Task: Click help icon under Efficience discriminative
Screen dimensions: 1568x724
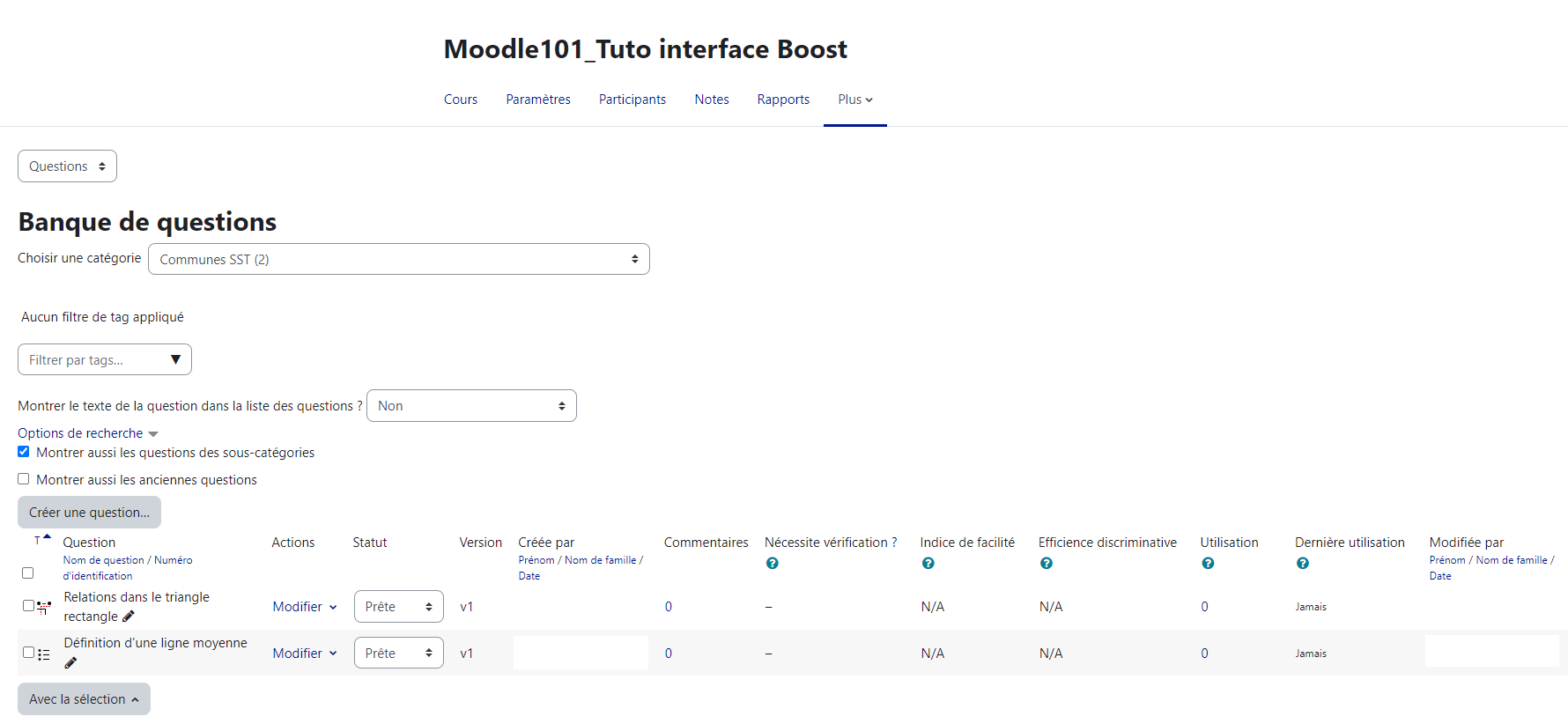Action: coord(1046,564)
